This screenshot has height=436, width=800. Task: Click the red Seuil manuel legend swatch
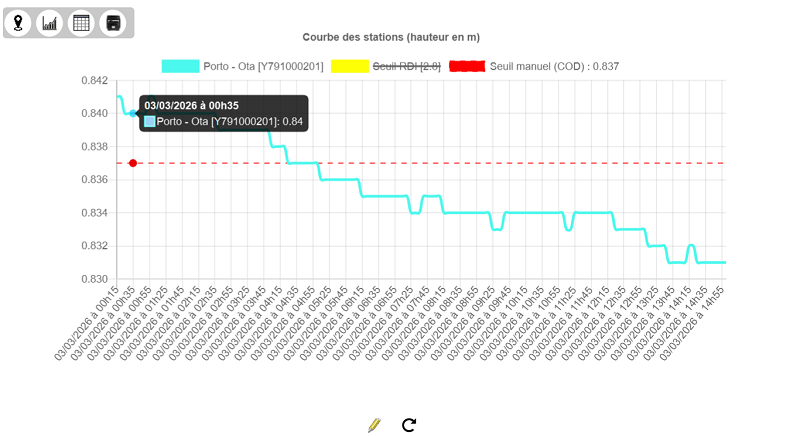pyautogui.click(x=468, y=66)
